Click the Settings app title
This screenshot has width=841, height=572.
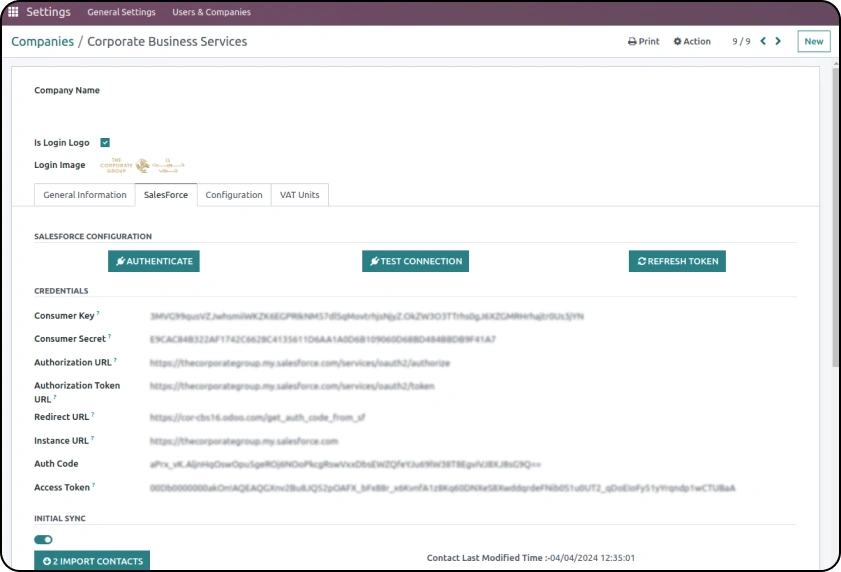(48, 12)
